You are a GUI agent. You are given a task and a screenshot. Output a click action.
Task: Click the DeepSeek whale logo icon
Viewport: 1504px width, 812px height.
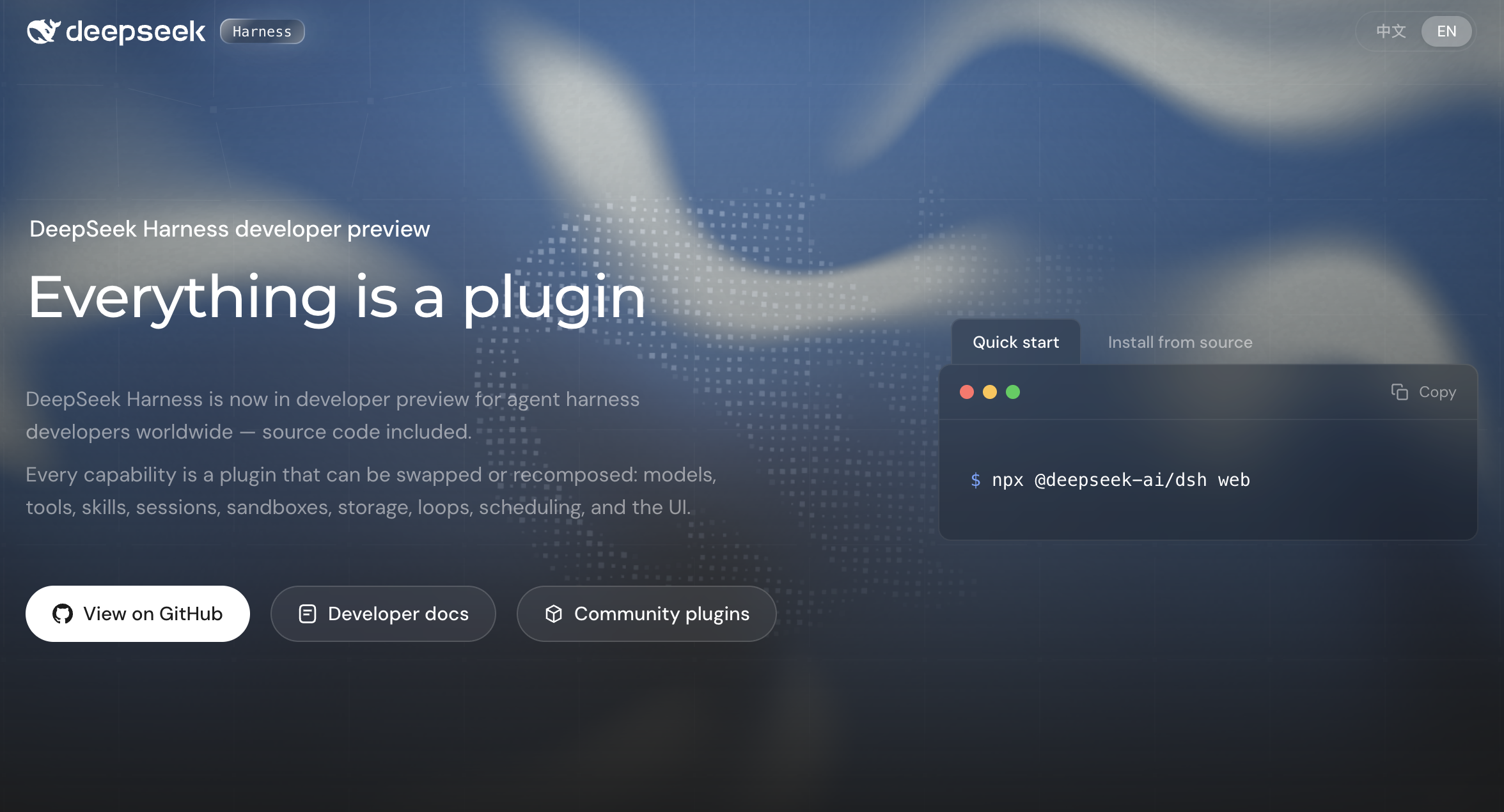point(43,31)
